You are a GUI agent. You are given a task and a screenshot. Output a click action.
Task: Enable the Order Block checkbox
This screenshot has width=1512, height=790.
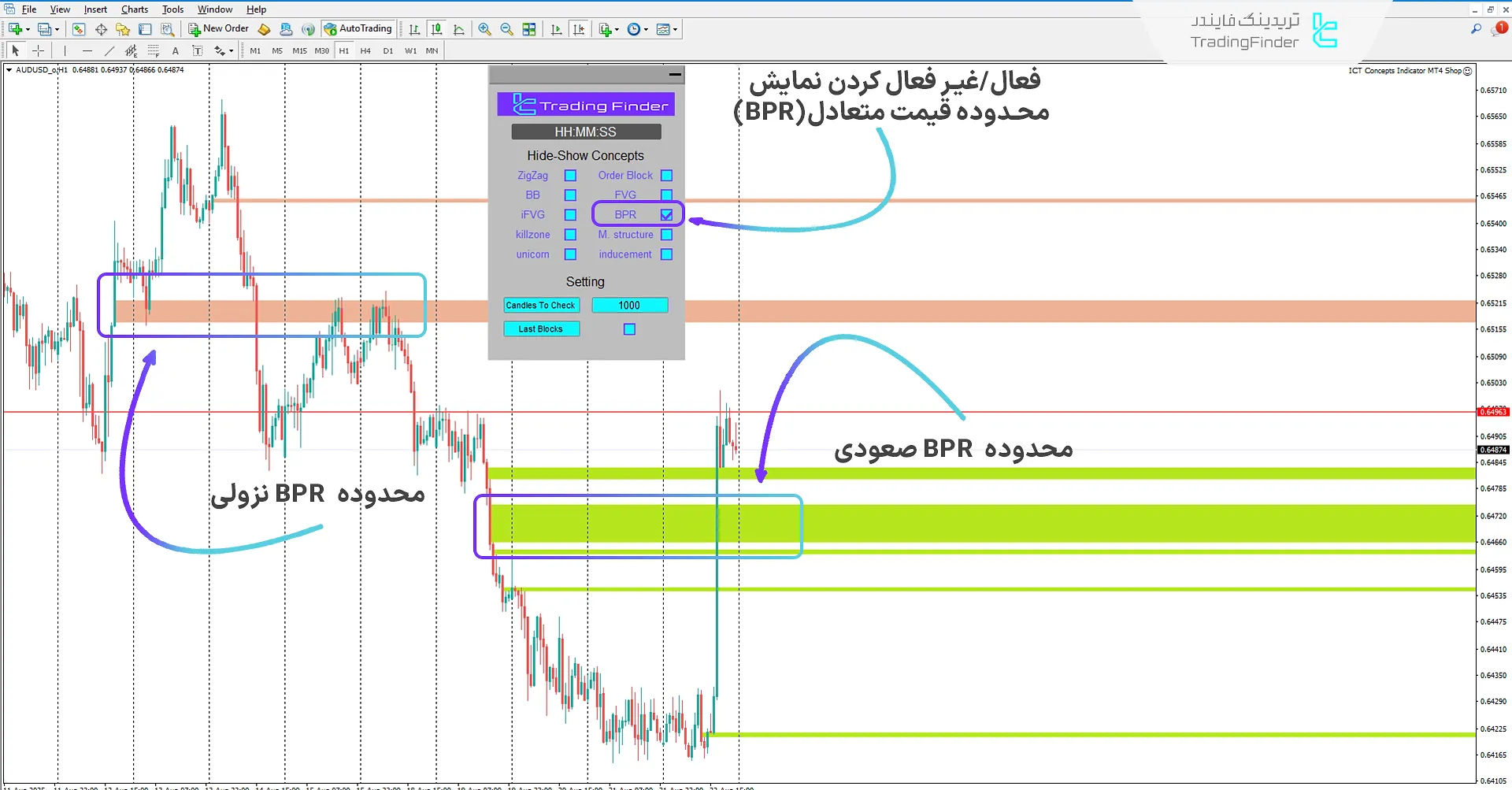point(666,175)
